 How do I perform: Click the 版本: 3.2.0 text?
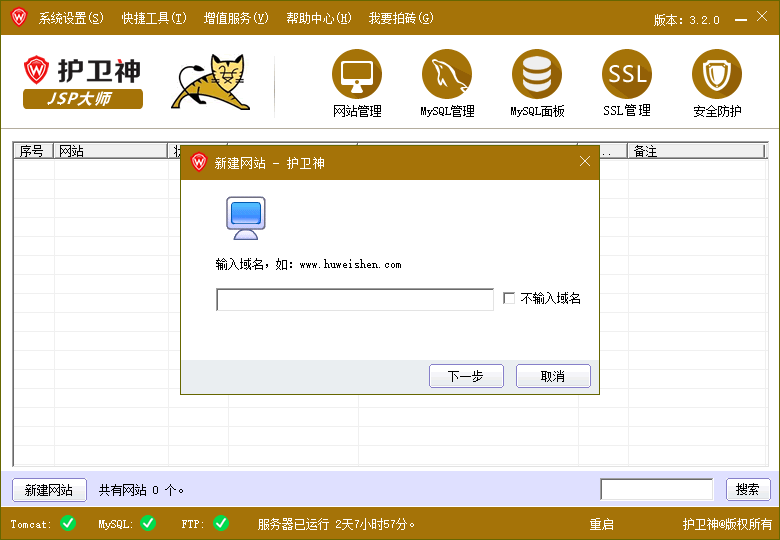pos(686,20)
